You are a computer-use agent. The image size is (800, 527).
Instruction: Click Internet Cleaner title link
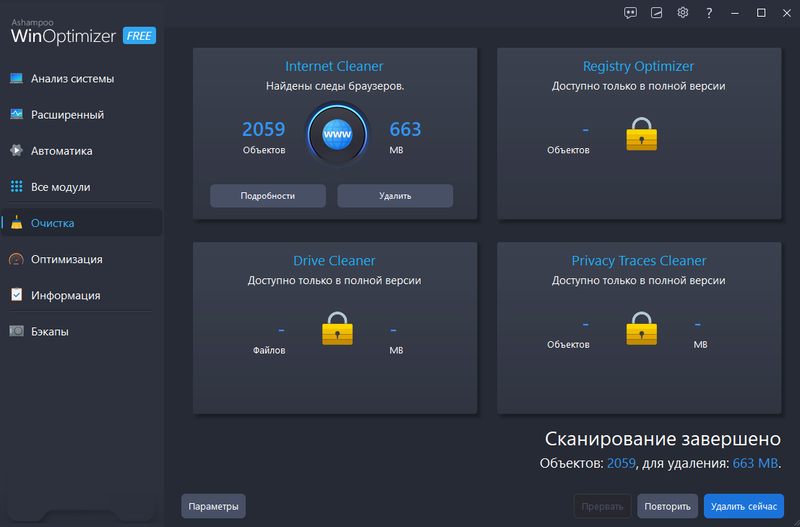[x=334, y=66]
